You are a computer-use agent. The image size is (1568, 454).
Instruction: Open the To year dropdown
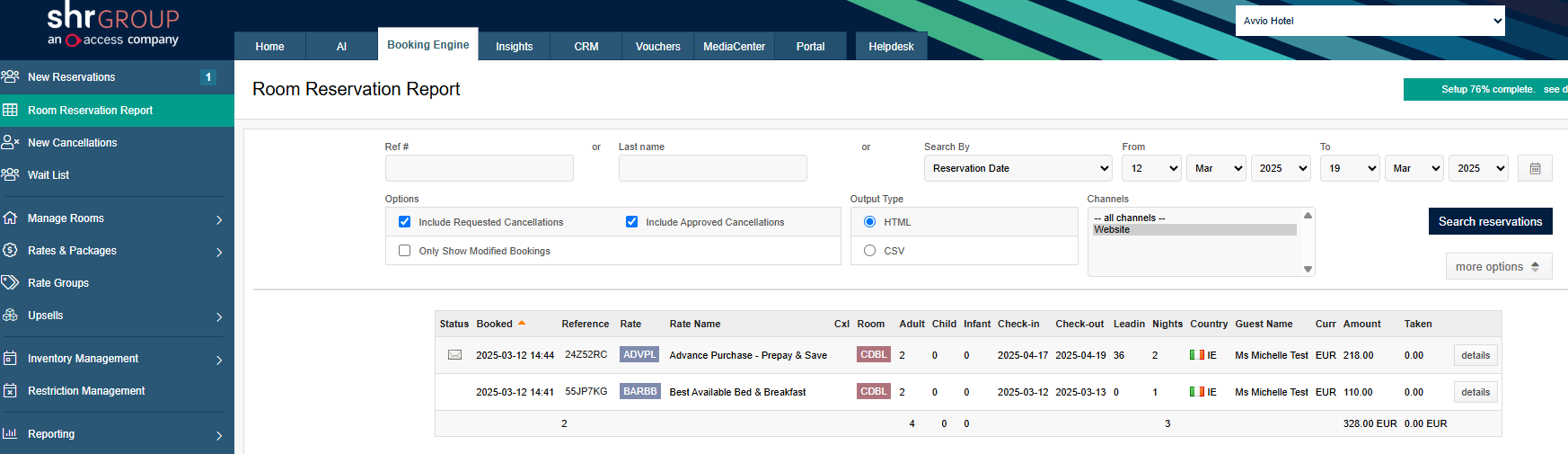pos(1478,168)
